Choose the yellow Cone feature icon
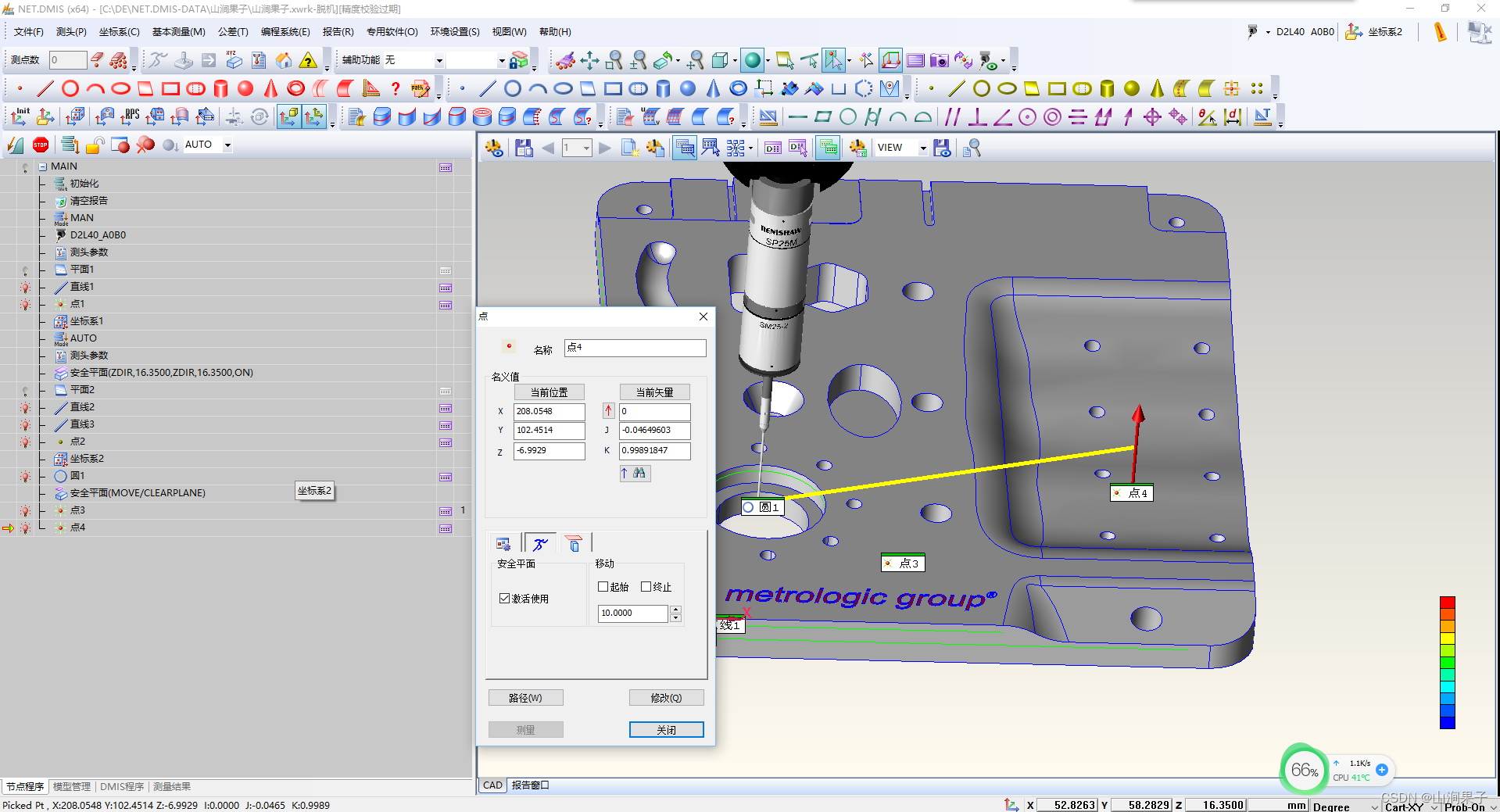This screenshot has width=1500, height=812. pos(1157,88)
